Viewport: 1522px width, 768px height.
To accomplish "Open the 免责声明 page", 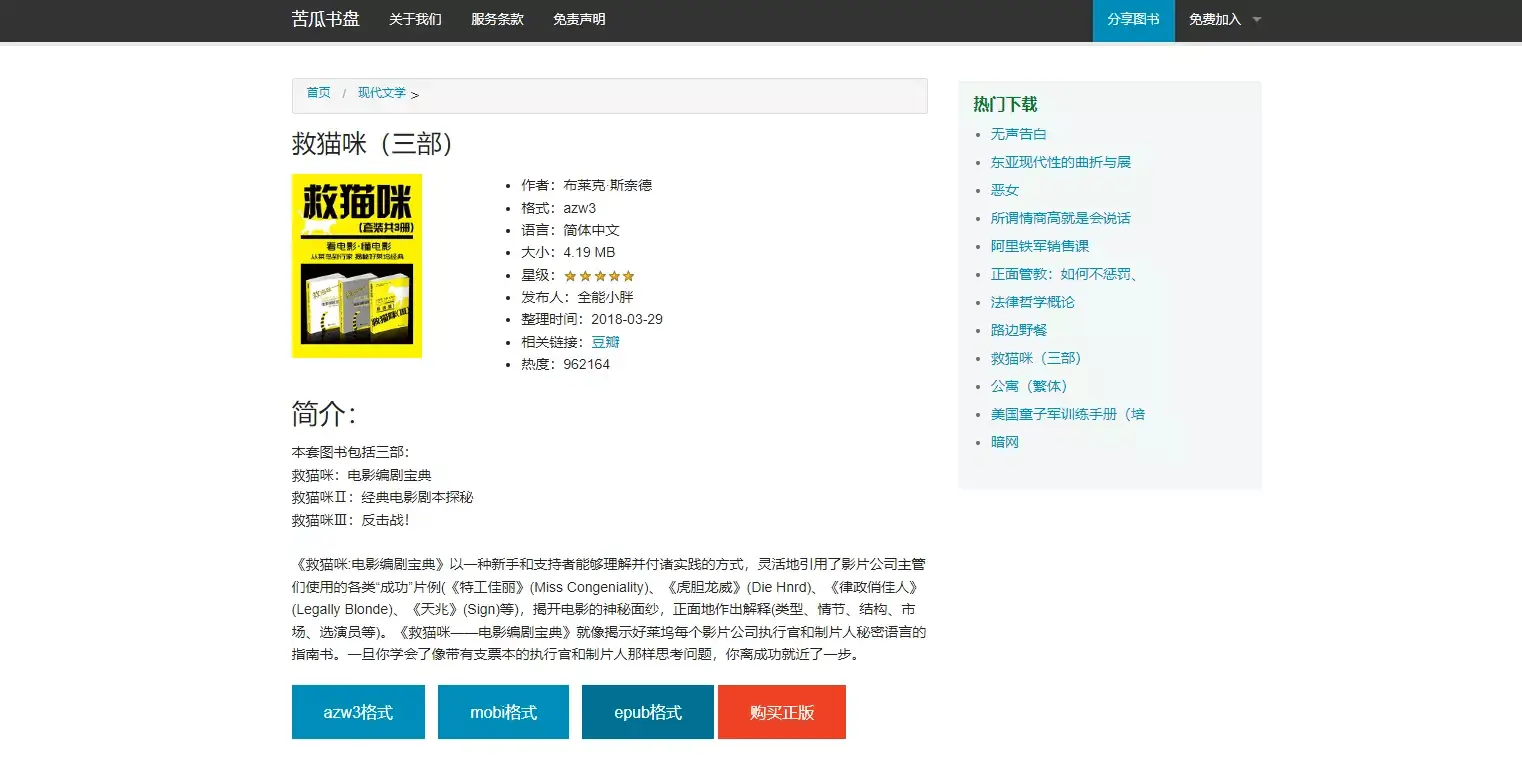I will coord(581,19).
